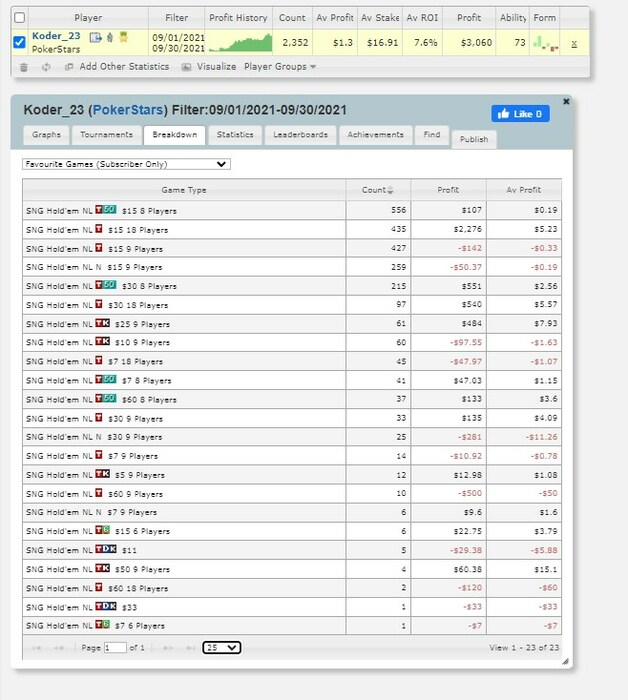Click the Count header in top table
Image resolution: width=628 pixels, height=700 pixels.
292,18
